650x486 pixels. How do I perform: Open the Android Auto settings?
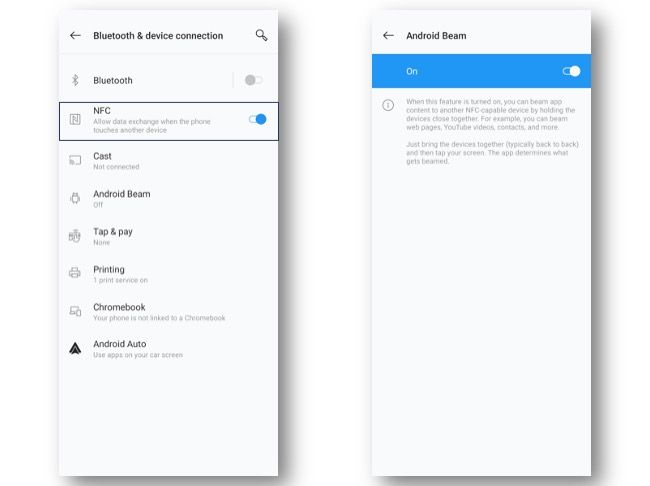pyautogui.click(x=169, y=349)
